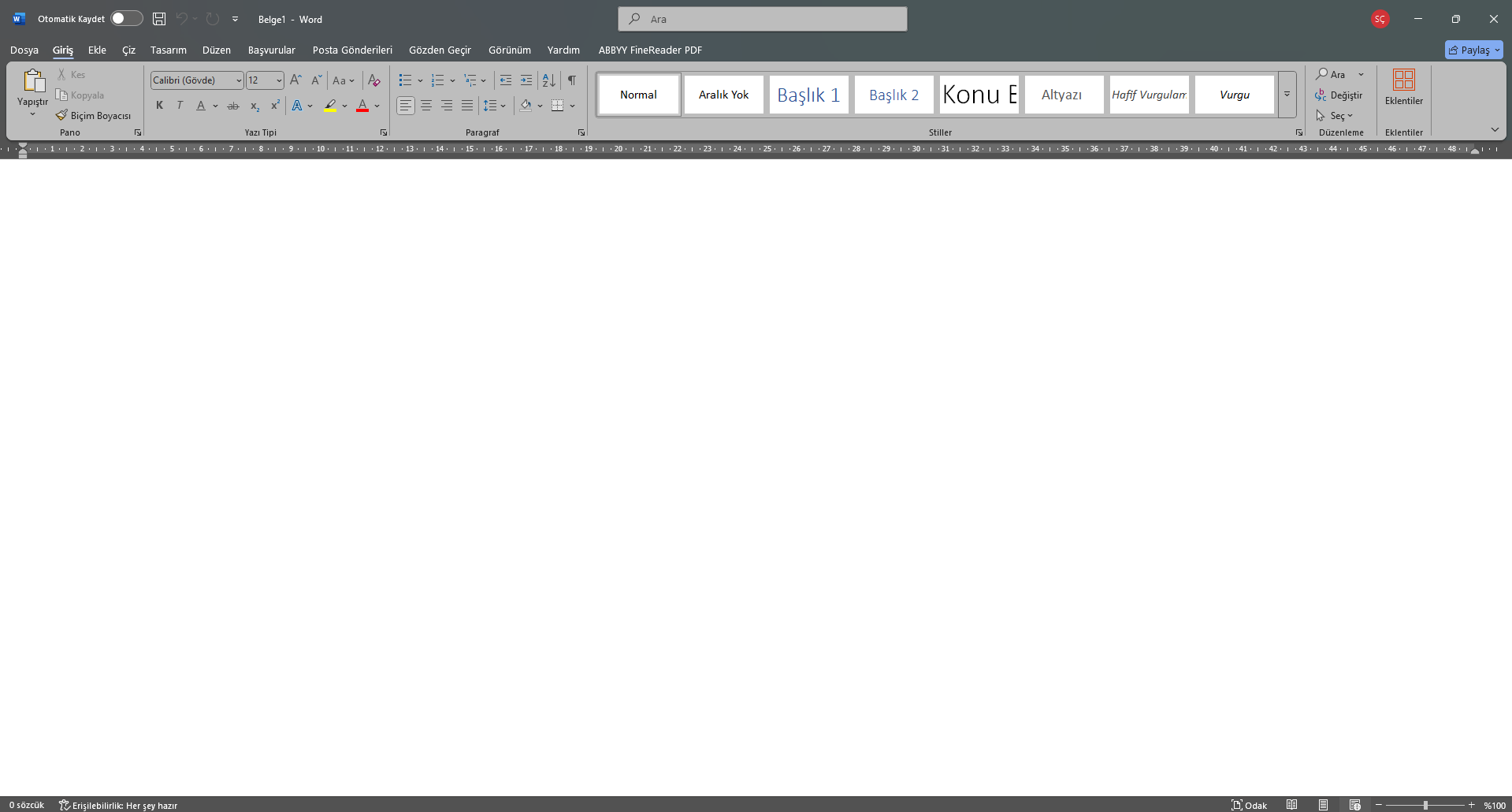Decrease font size with the shrink icon
Image resolution: width=1512 pixels, height=812 pixels.
pyautogui.click(x=316, y=80)
